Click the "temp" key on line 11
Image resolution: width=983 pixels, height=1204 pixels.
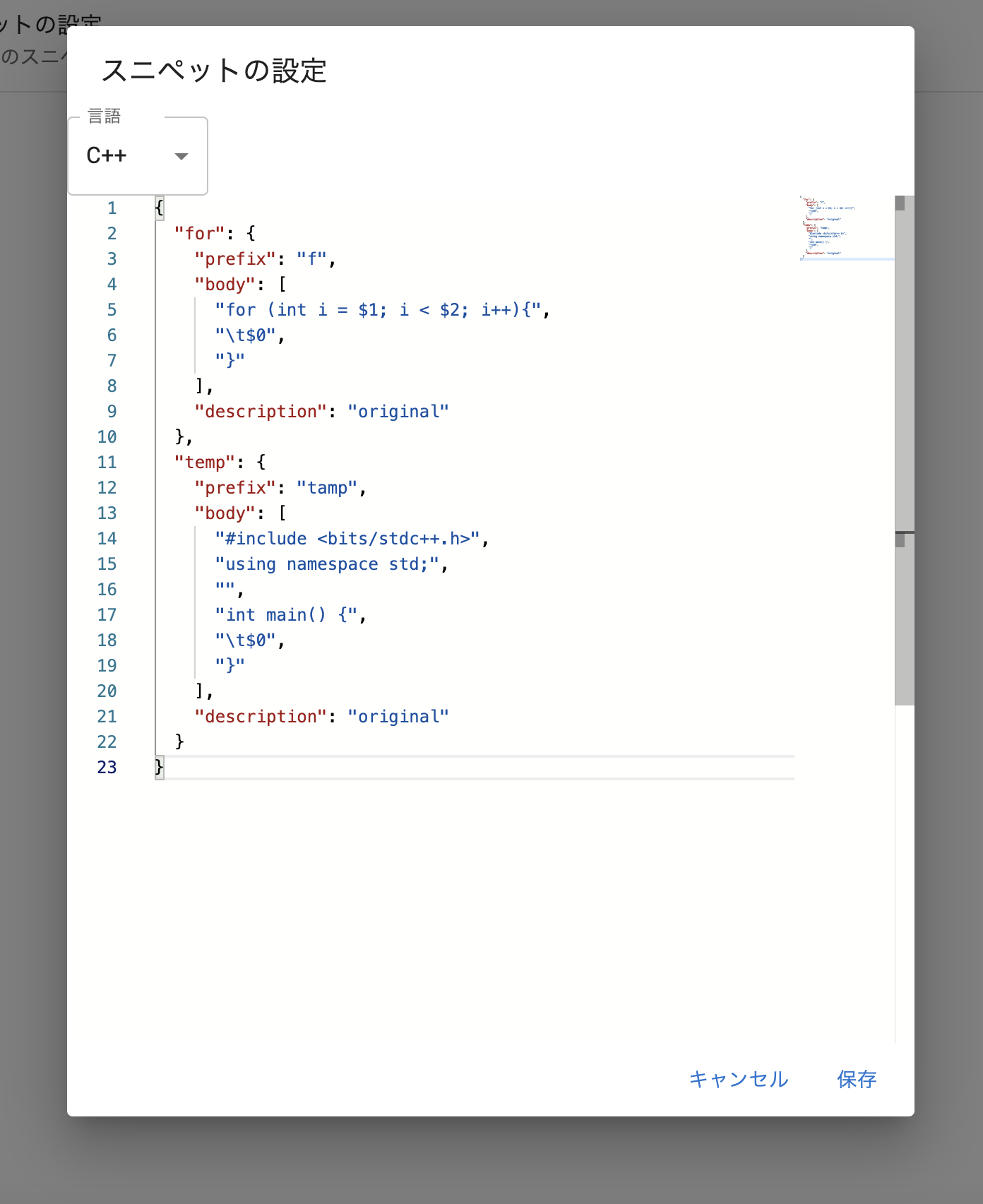click(x=205, y=463)
